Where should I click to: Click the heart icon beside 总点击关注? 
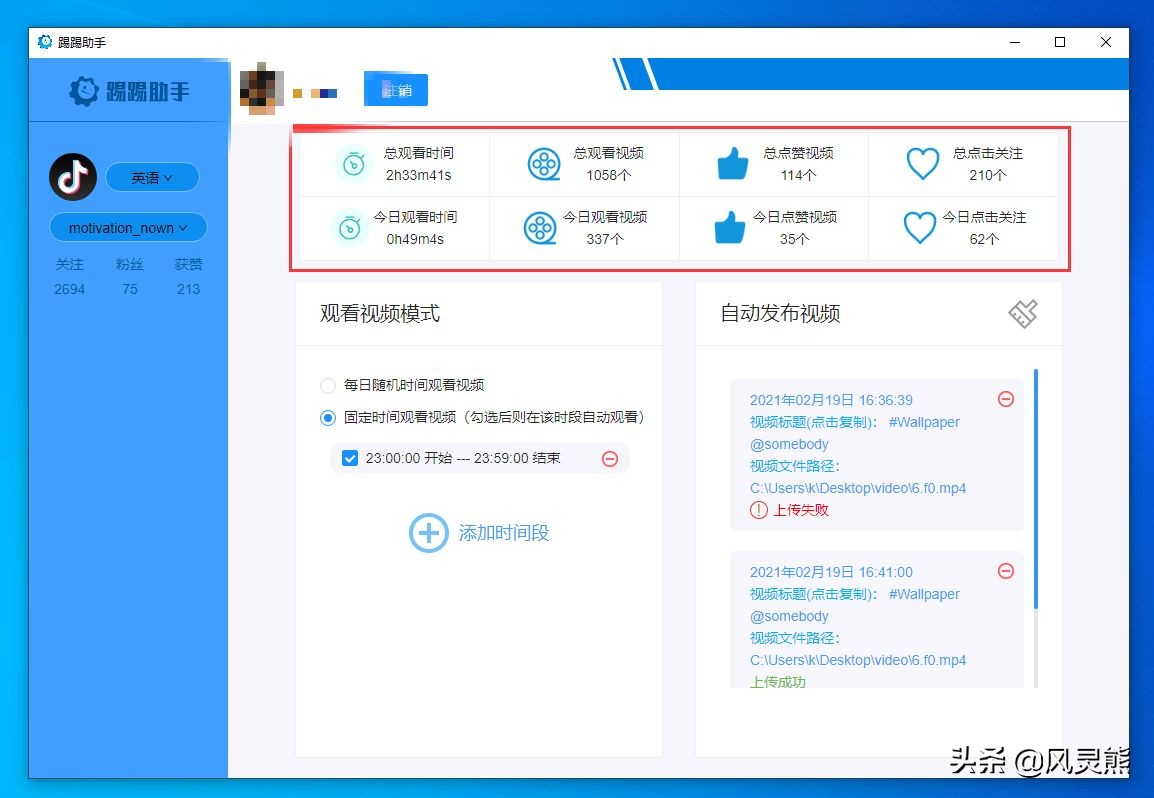click(x=922, y=163)
